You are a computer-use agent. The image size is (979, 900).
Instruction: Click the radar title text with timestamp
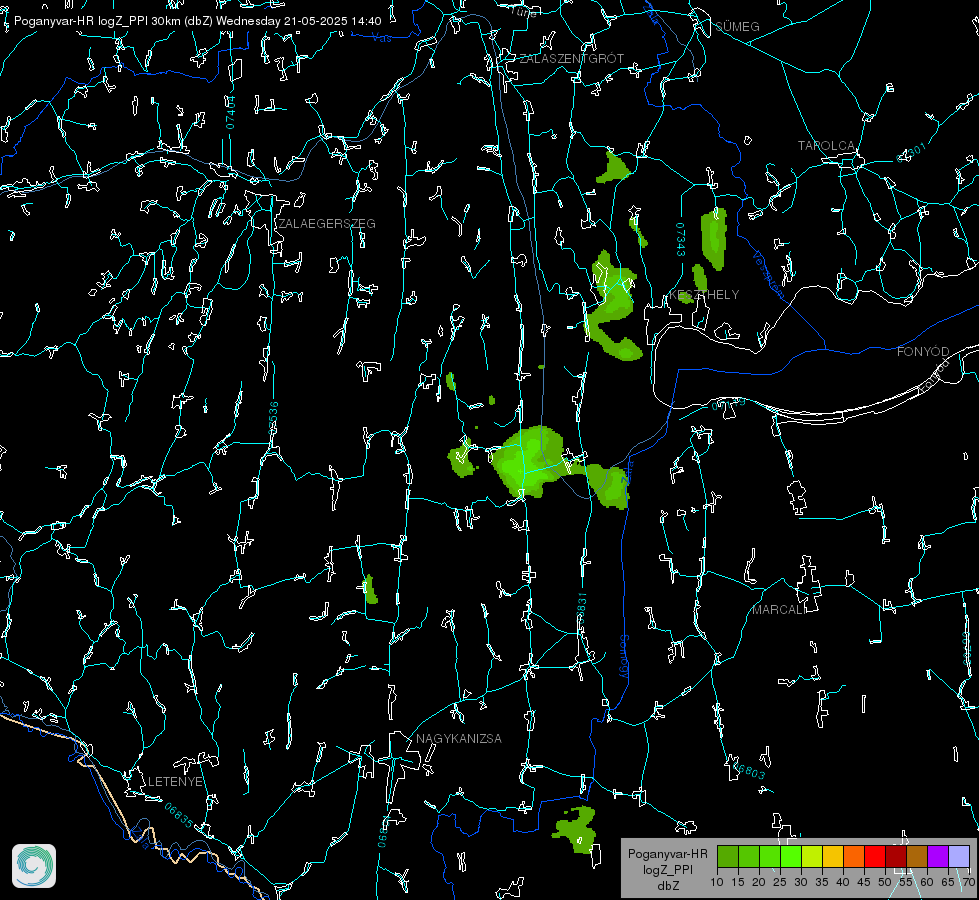(197, 21)
